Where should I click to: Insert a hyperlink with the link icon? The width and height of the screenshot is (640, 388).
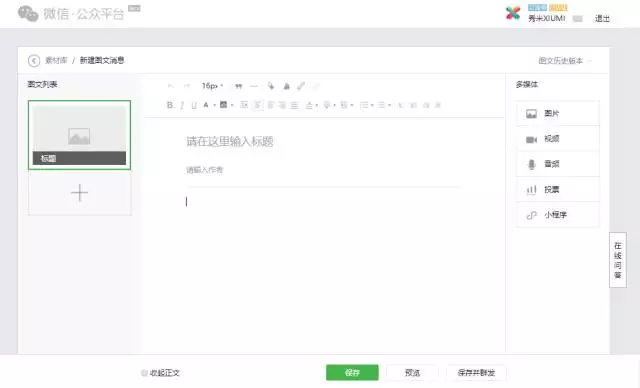(x=301, y=86)
